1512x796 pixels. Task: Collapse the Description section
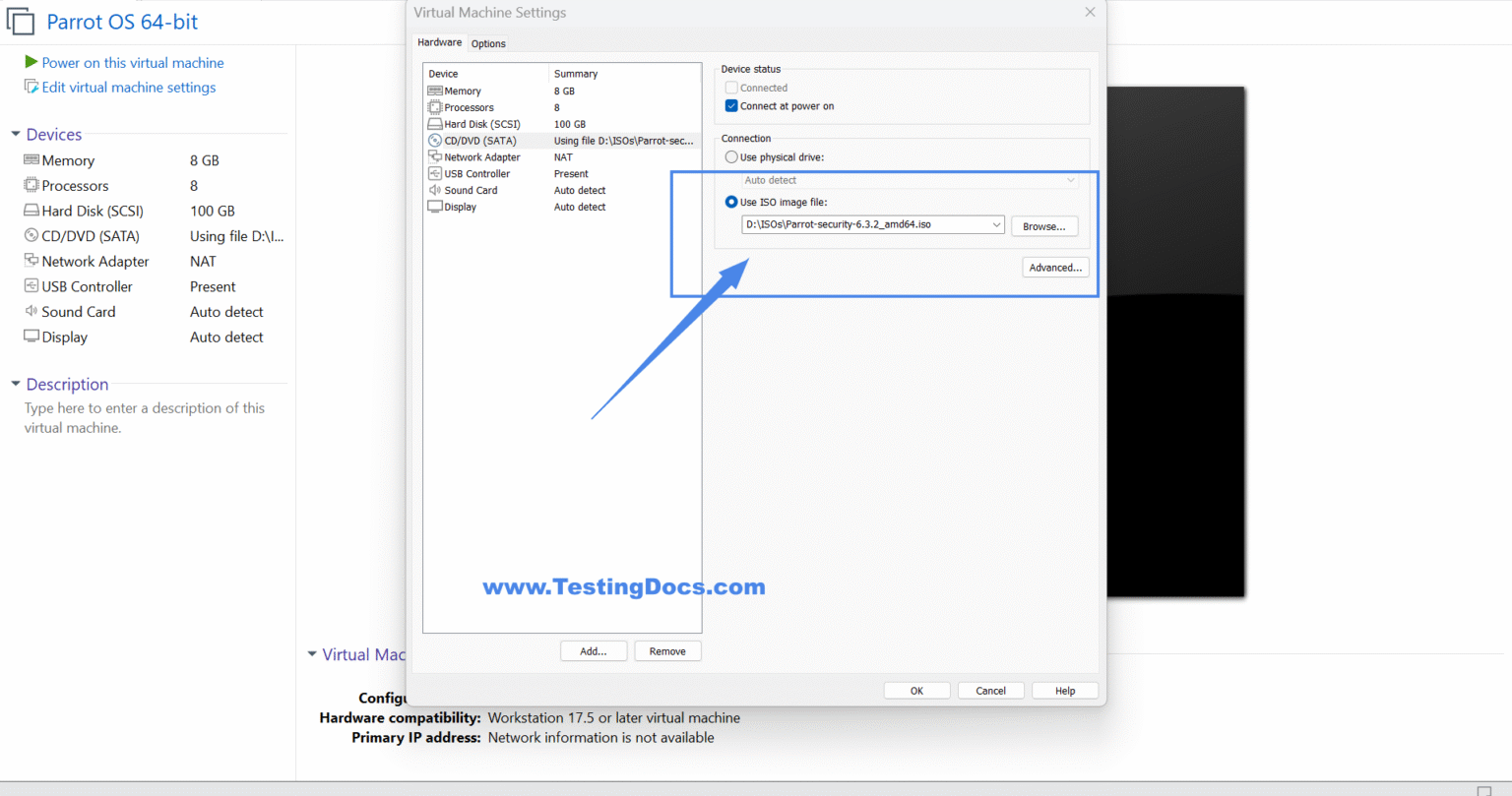tap(14, 384)
